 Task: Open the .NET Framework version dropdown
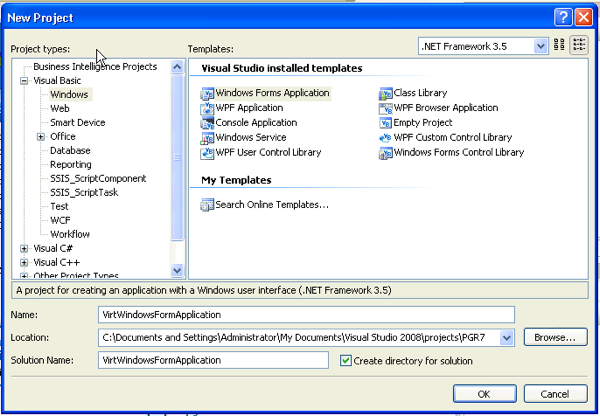541,46
